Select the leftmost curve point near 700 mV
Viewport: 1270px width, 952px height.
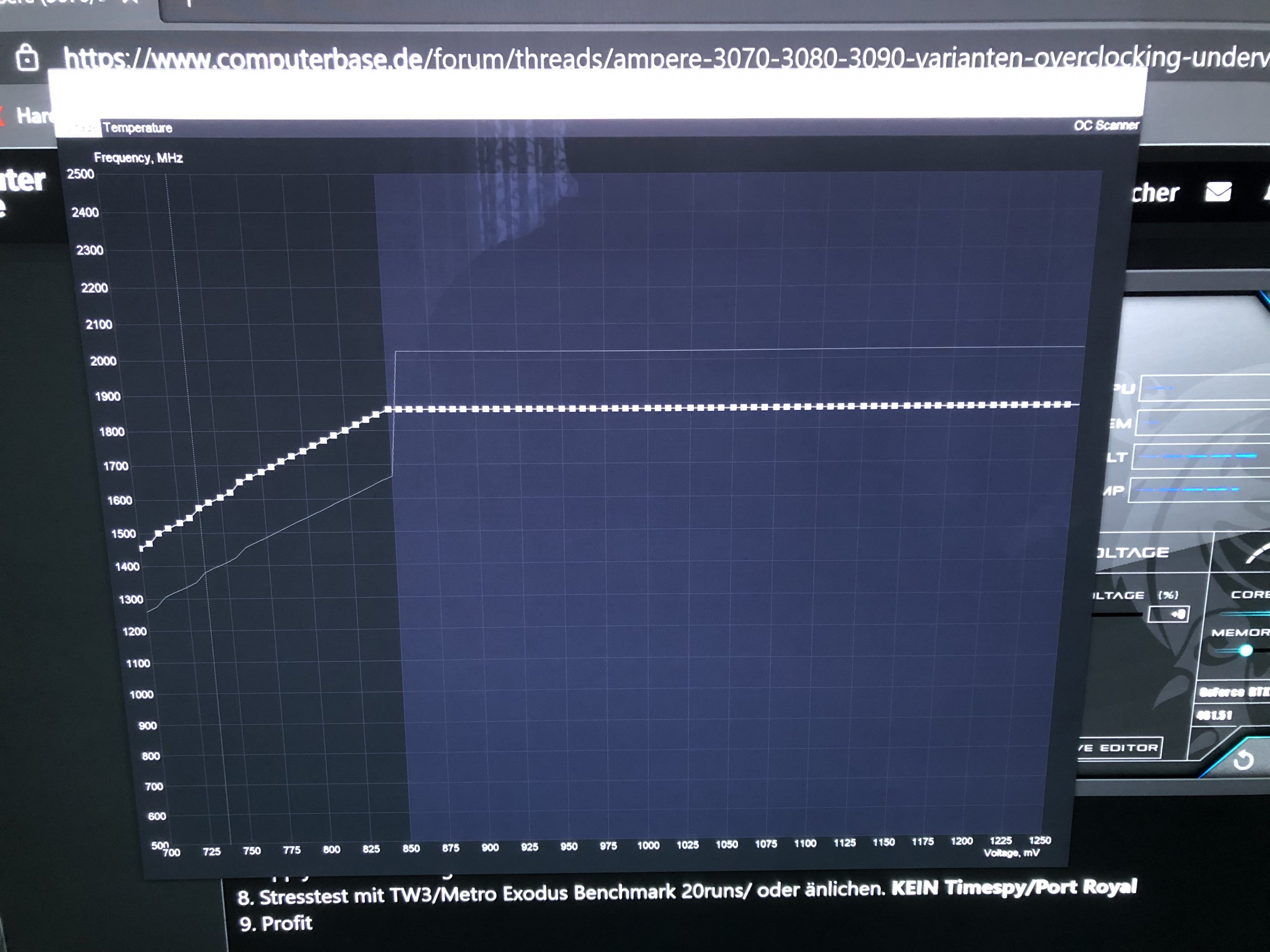tap(142, 549)
